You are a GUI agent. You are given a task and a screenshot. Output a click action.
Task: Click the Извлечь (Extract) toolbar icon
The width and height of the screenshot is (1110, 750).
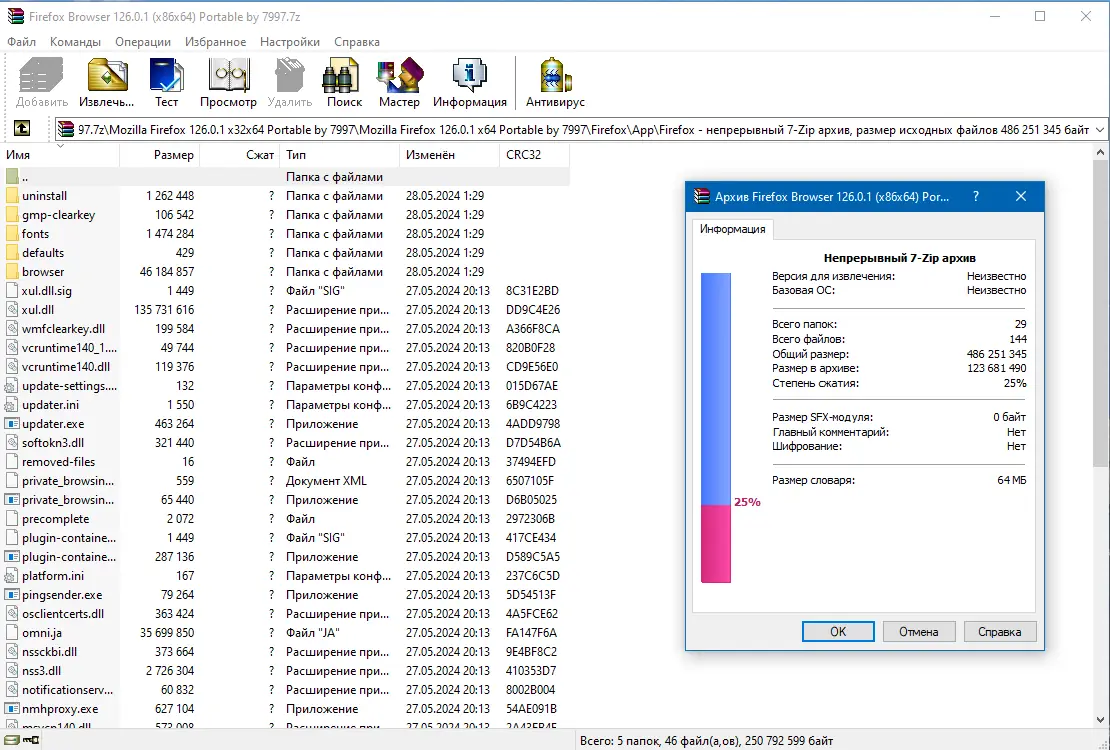click(x=107, y=83)
